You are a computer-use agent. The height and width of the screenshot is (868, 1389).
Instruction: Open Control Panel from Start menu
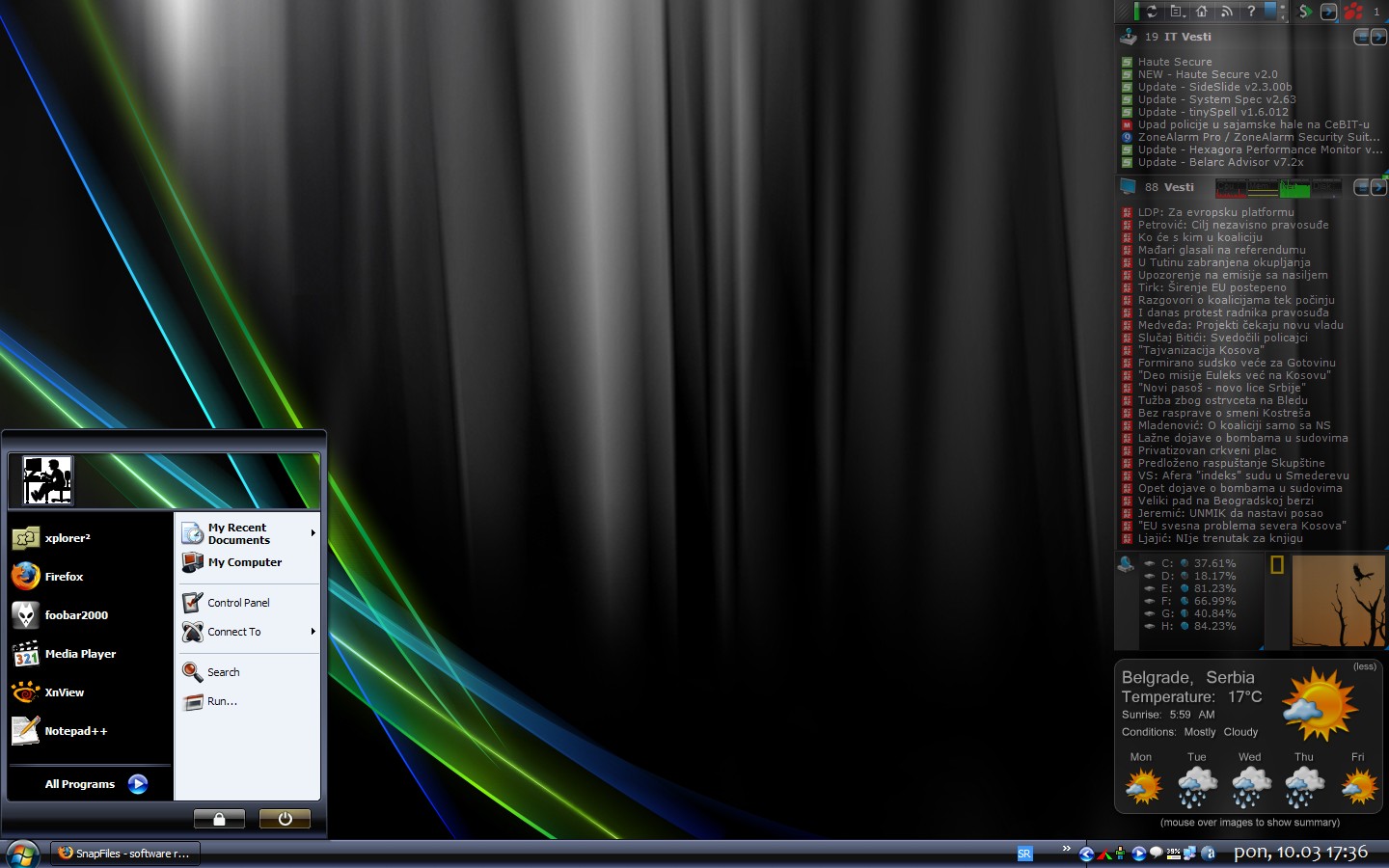(x=237, y=603)
